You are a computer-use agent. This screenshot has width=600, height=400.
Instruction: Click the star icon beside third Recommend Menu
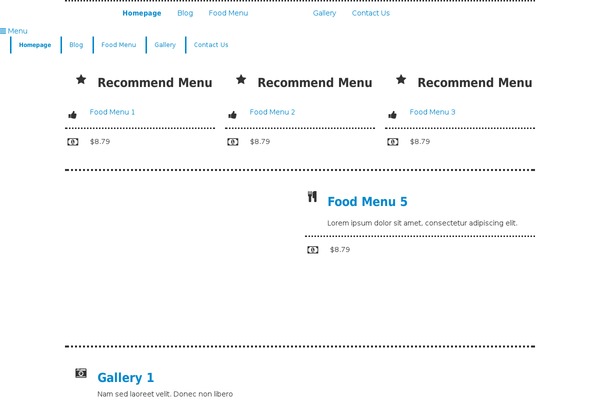(401, 80)
